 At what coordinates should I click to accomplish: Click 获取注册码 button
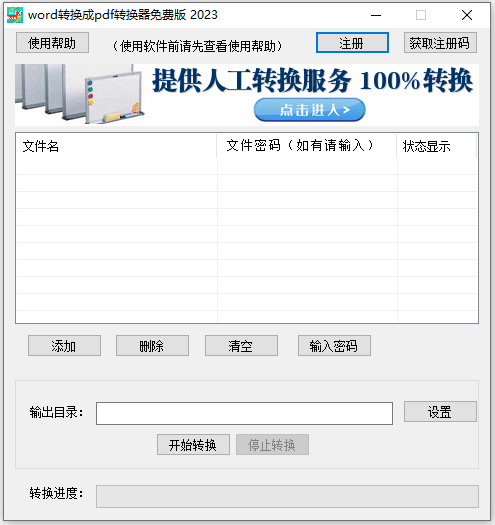tap(440, 43)
